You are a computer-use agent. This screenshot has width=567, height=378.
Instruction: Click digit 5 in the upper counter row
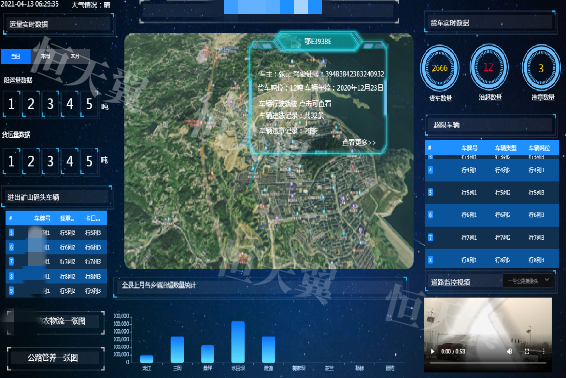pyautogui.click(x=89, y=104)
